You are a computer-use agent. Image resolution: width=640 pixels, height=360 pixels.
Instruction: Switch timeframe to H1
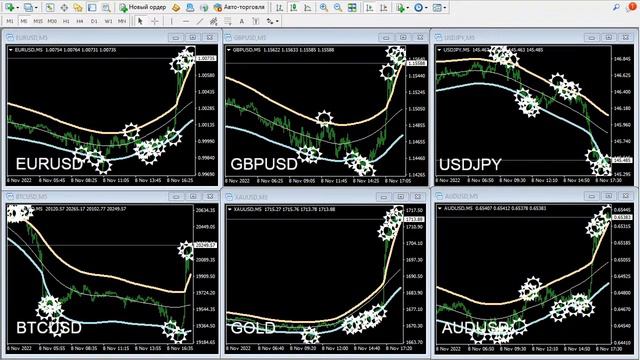click(66, 21)
